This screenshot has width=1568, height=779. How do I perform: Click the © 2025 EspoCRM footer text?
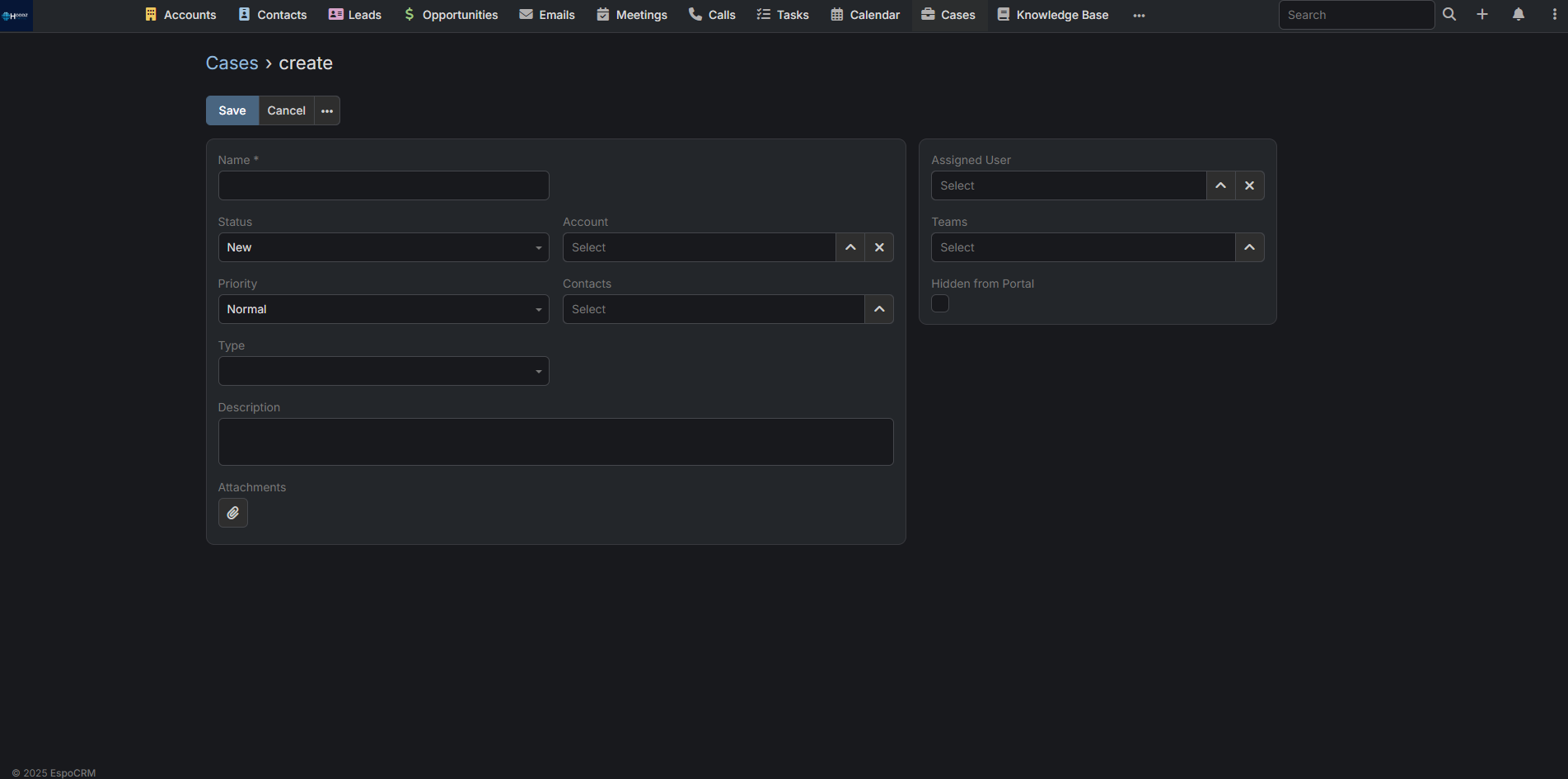point(54,773)
